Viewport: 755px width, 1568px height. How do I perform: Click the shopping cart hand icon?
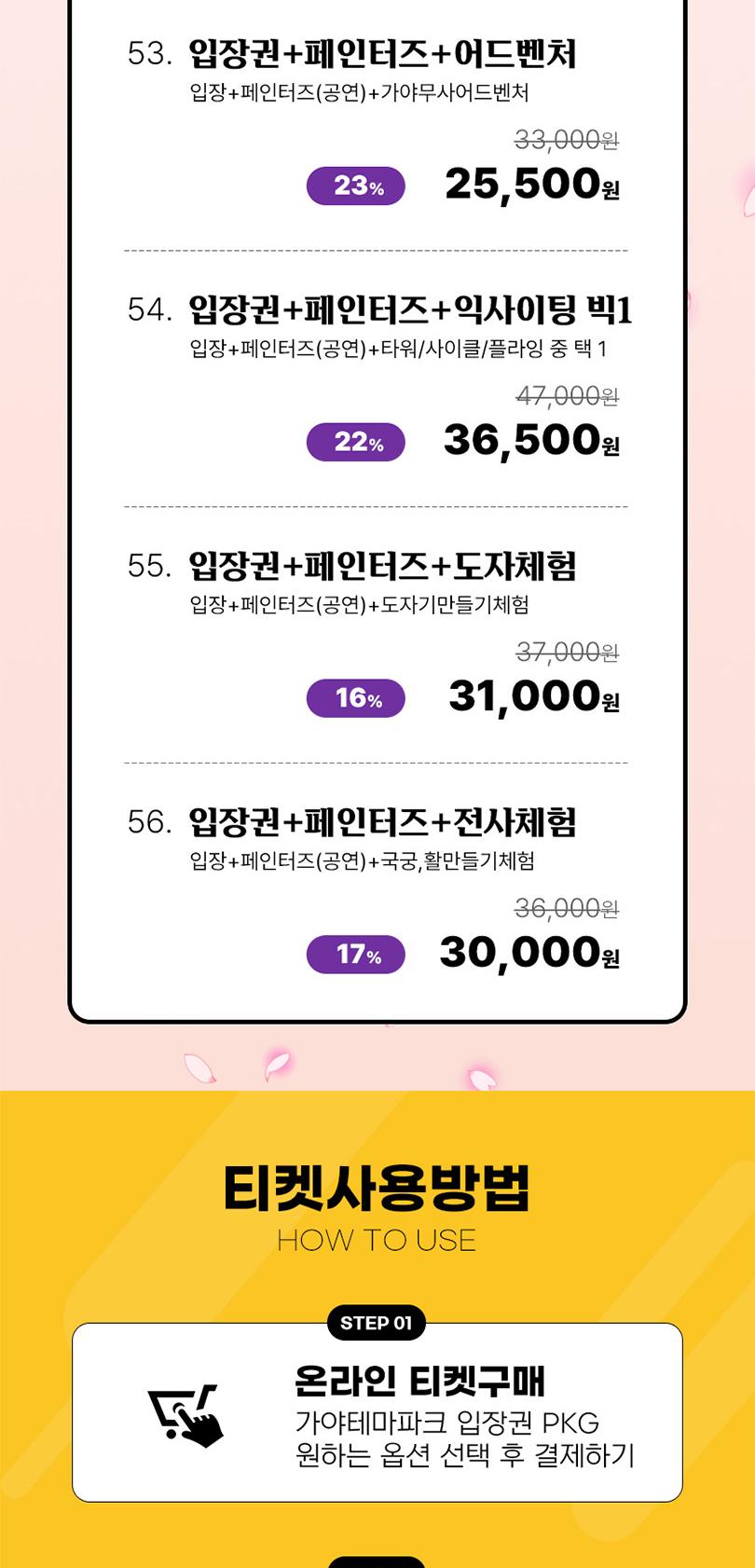pyautogui.click(x=186, y=1416)
